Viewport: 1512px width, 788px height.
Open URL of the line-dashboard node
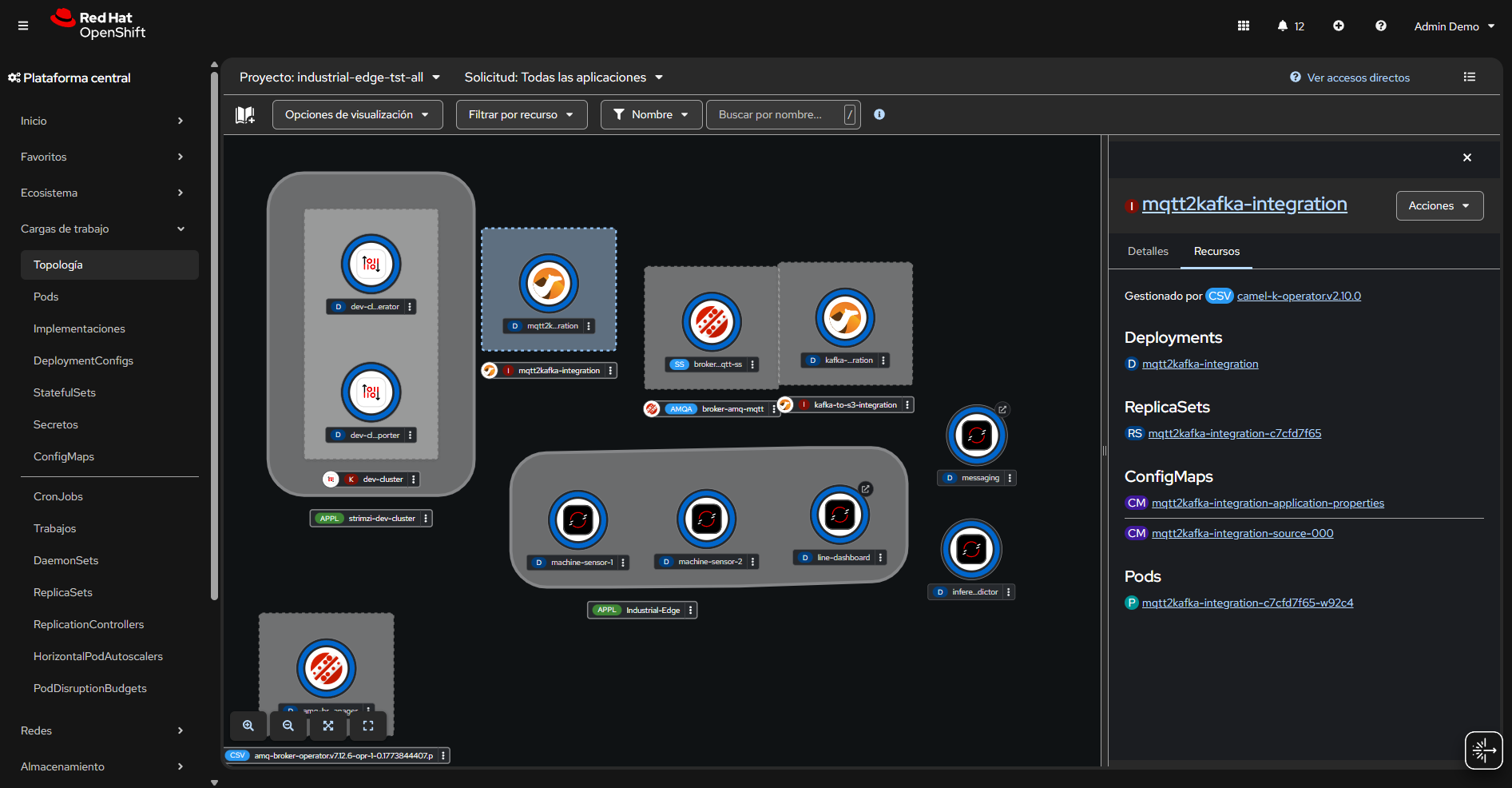865,489
